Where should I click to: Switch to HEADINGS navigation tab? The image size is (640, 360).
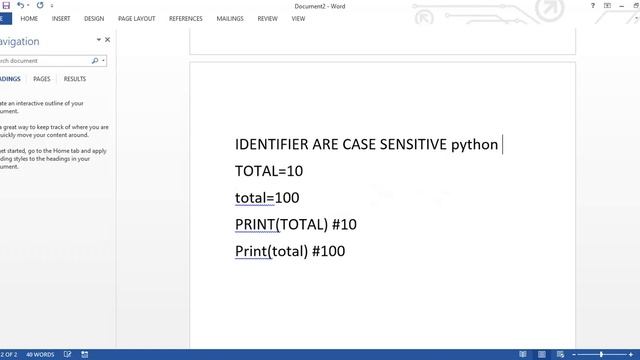[x=10, y=79]
